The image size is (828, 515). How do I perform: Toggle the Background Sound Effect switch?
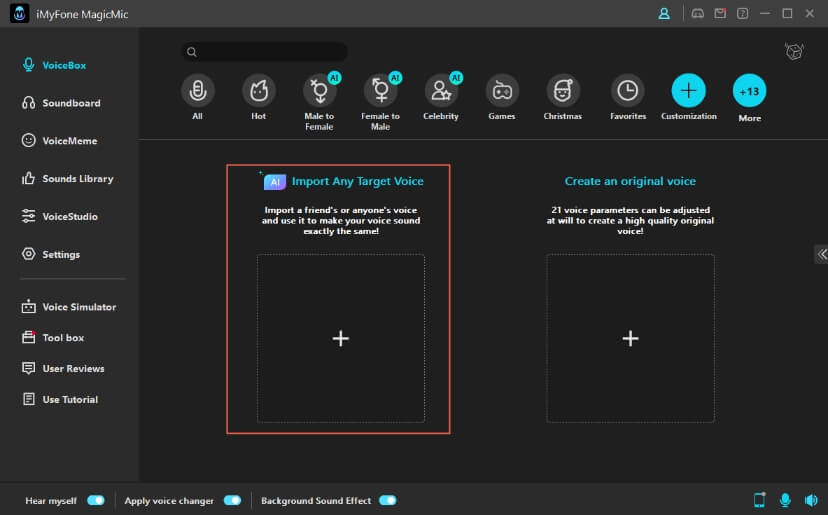click(x=388, y=500)
